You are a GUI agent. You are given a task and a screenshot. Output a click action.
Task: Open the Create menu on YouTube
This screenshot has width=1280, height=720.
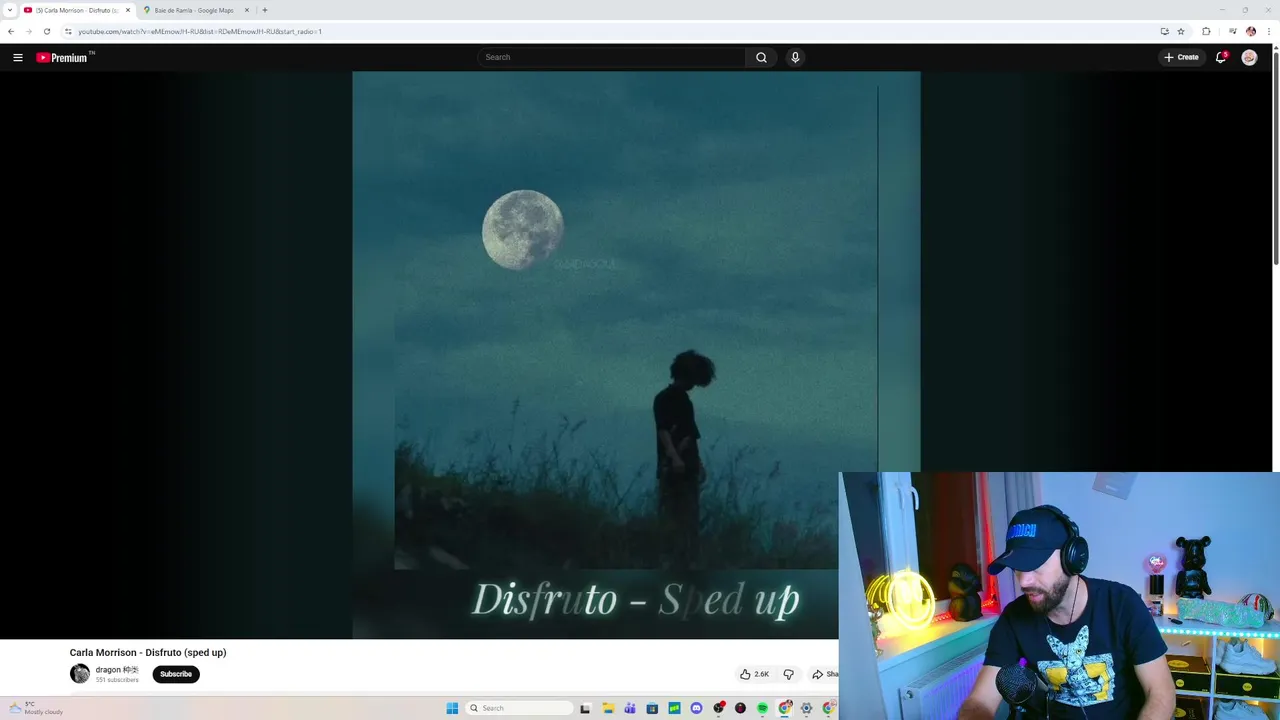tap(1181, 57)
